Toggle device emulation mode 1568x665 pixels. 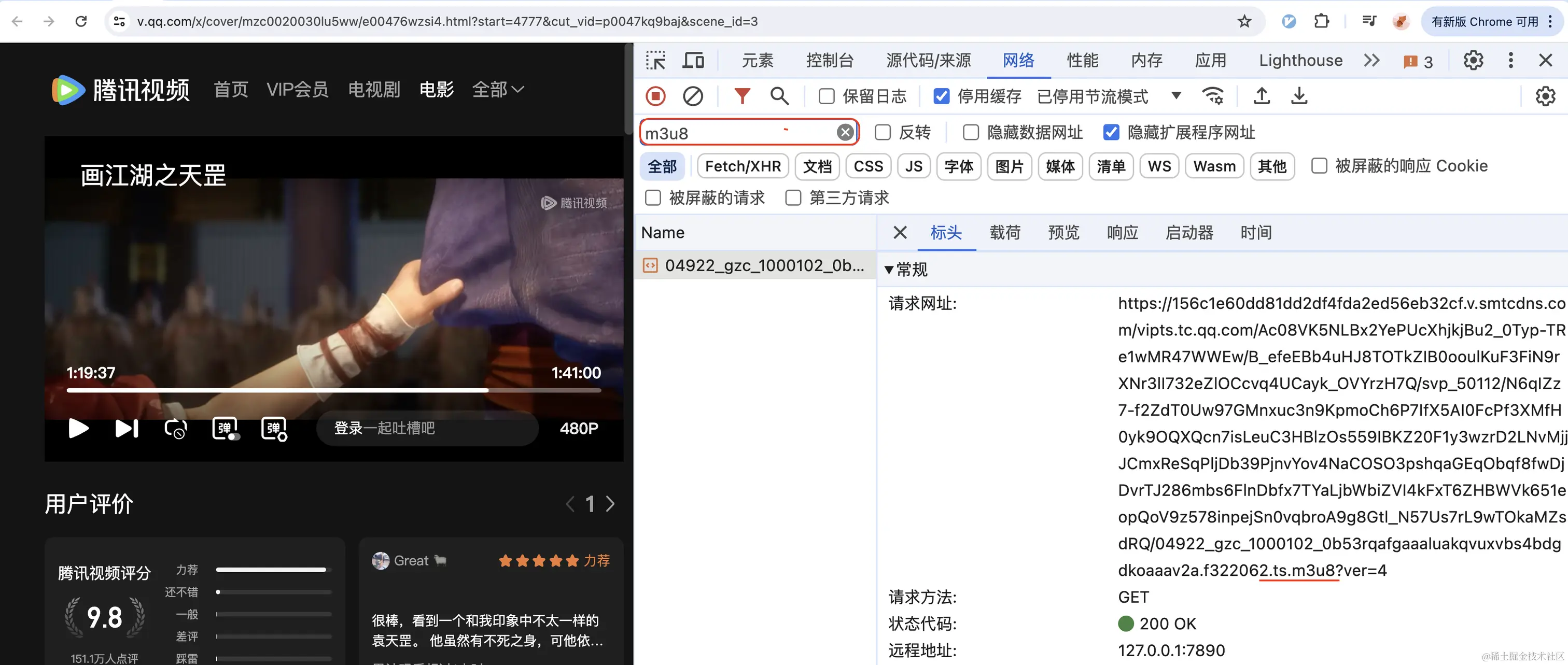click(x=693, y=60)
